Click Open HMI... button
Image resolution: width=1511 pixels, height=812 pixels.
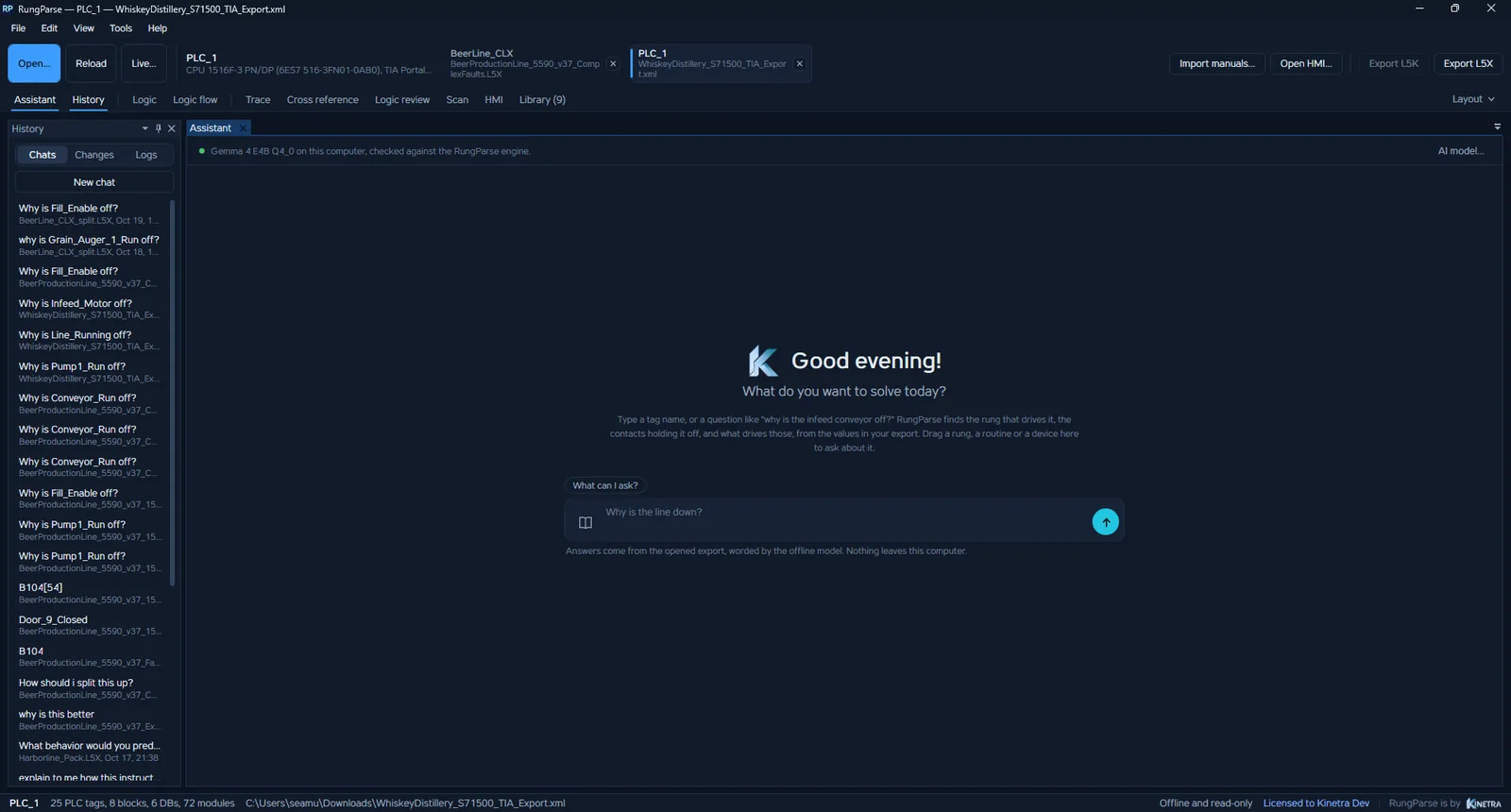[1306, 63]
